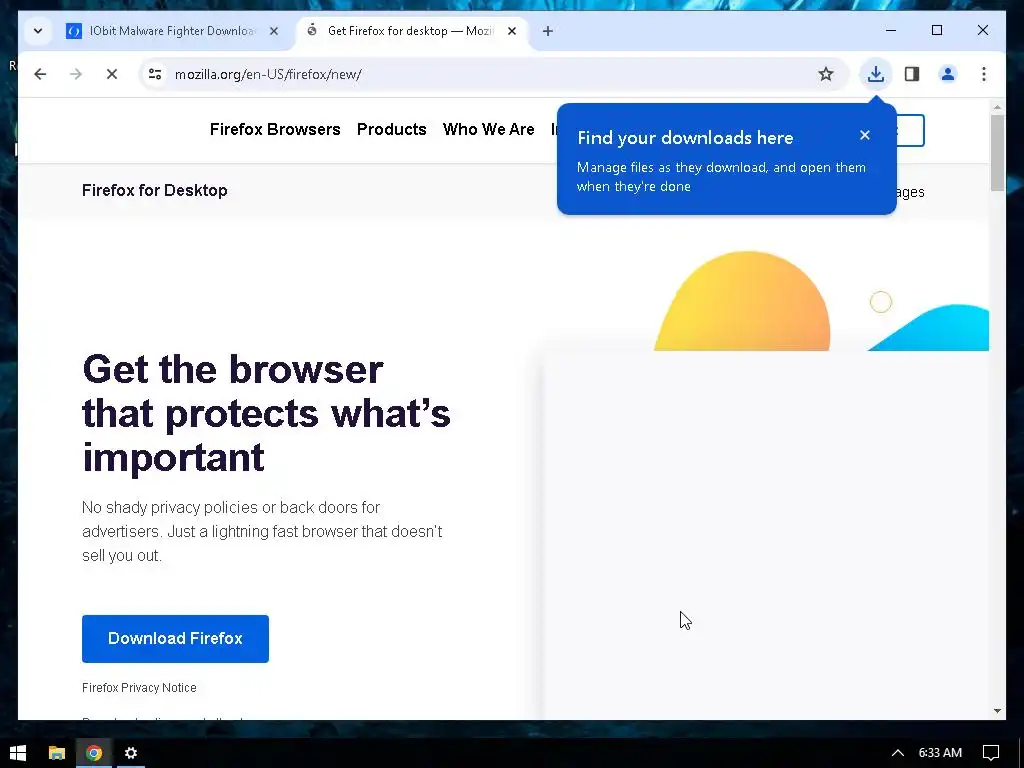Open the Who We Are menu

488,129
